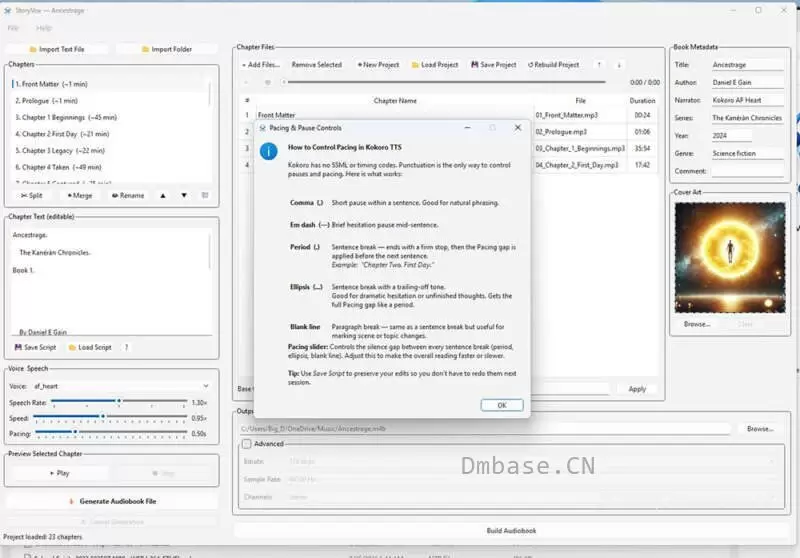Image resolution: width=800 pixels, height=558 pixels.
Task: Open the Help menu
Action: 44,28
